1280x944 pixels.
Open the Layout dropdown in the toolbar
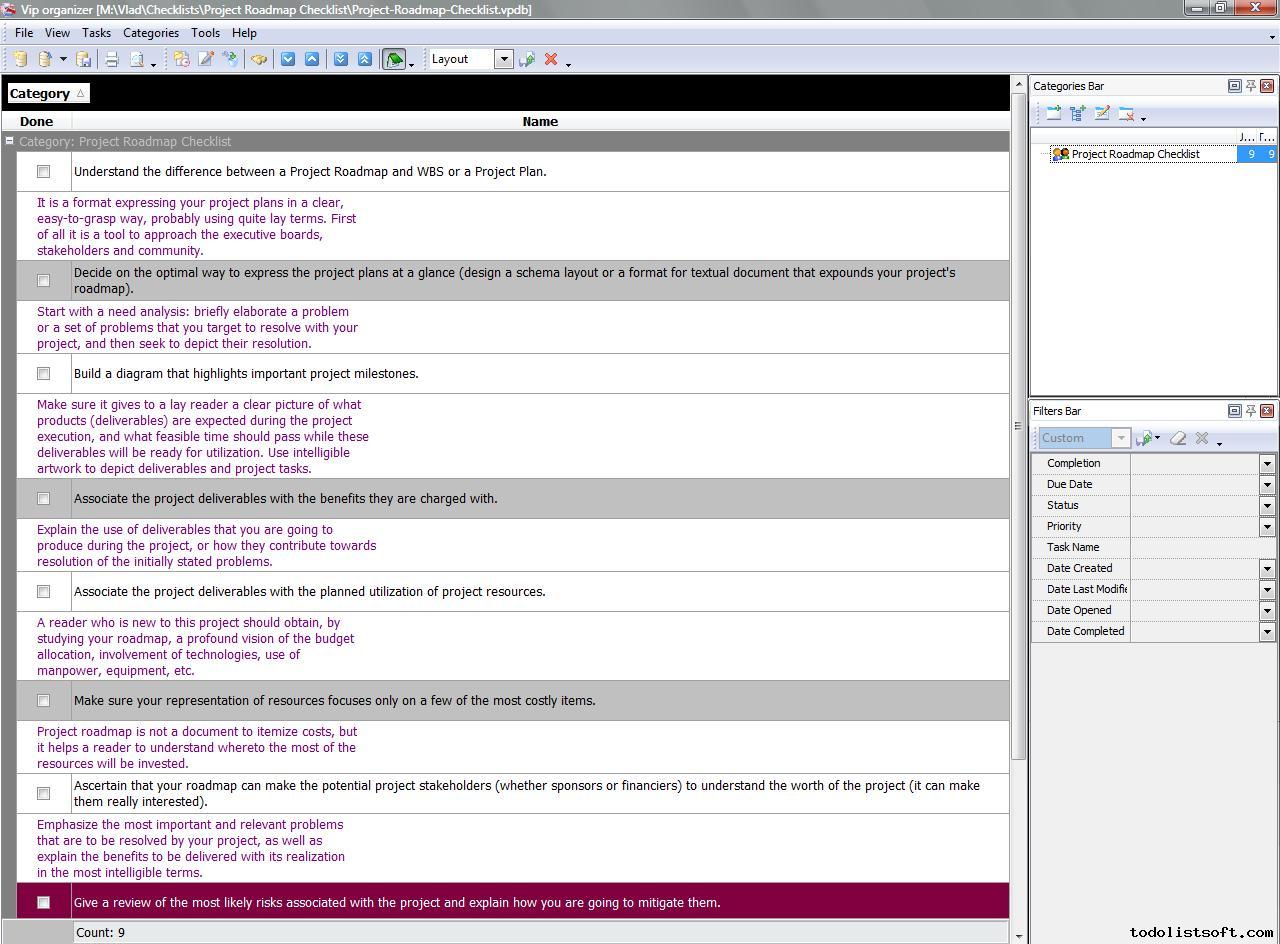pos(504,59)
